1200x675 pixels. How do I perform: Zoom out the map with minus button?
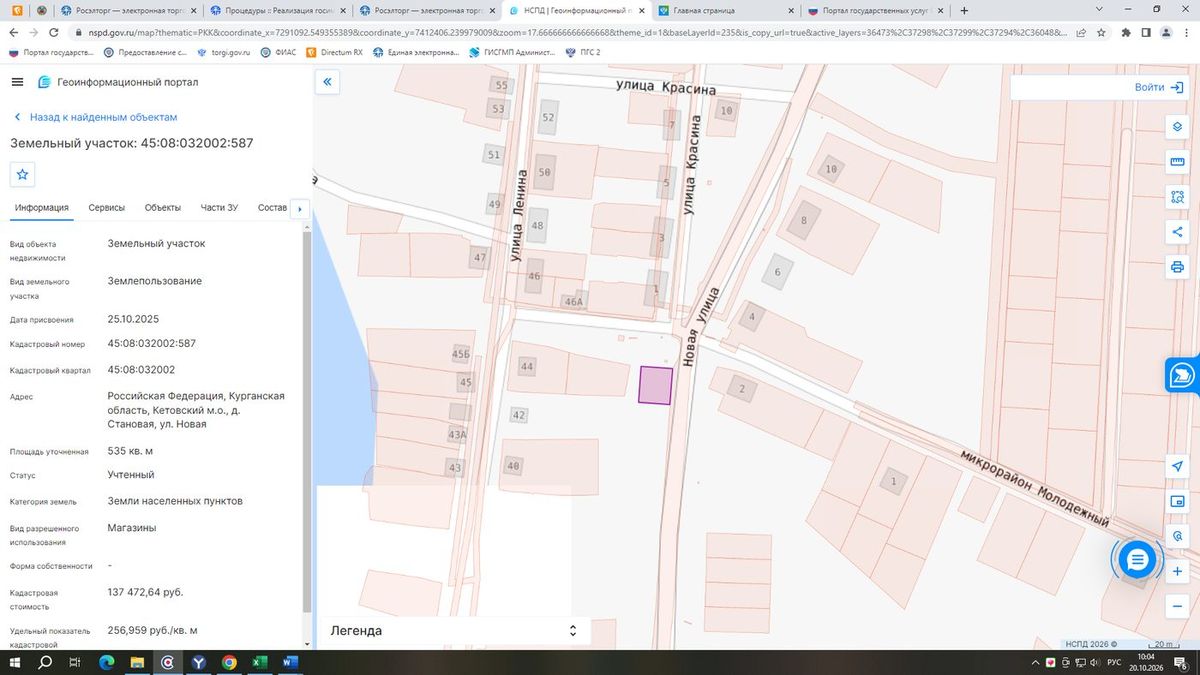pyautogui.click(x=1177, y=606)
